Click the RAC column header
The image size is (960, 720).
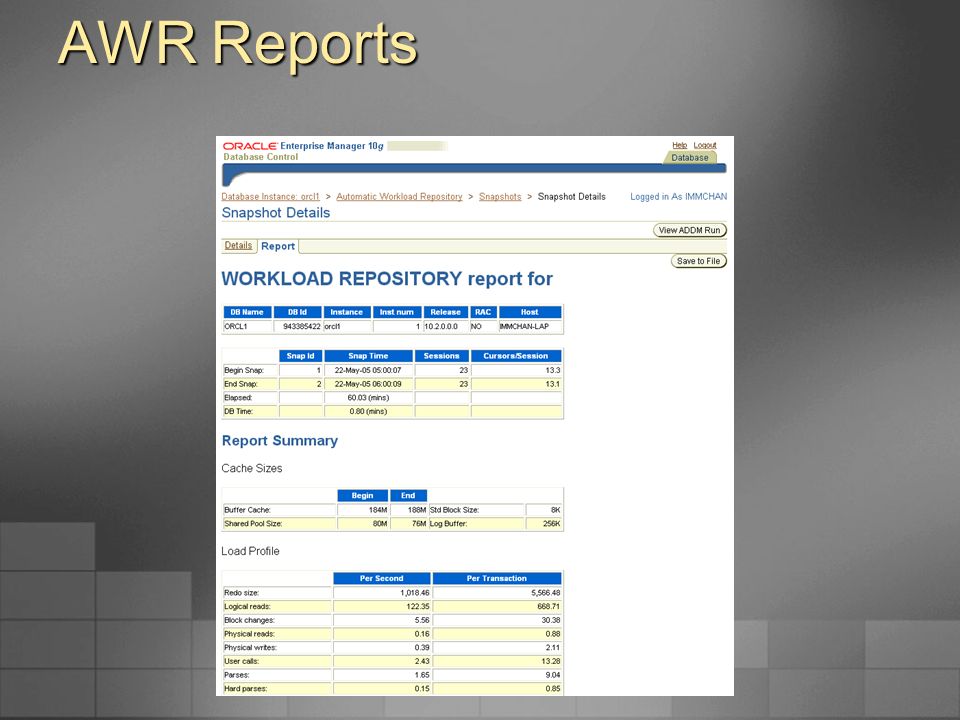pos(483,312)
